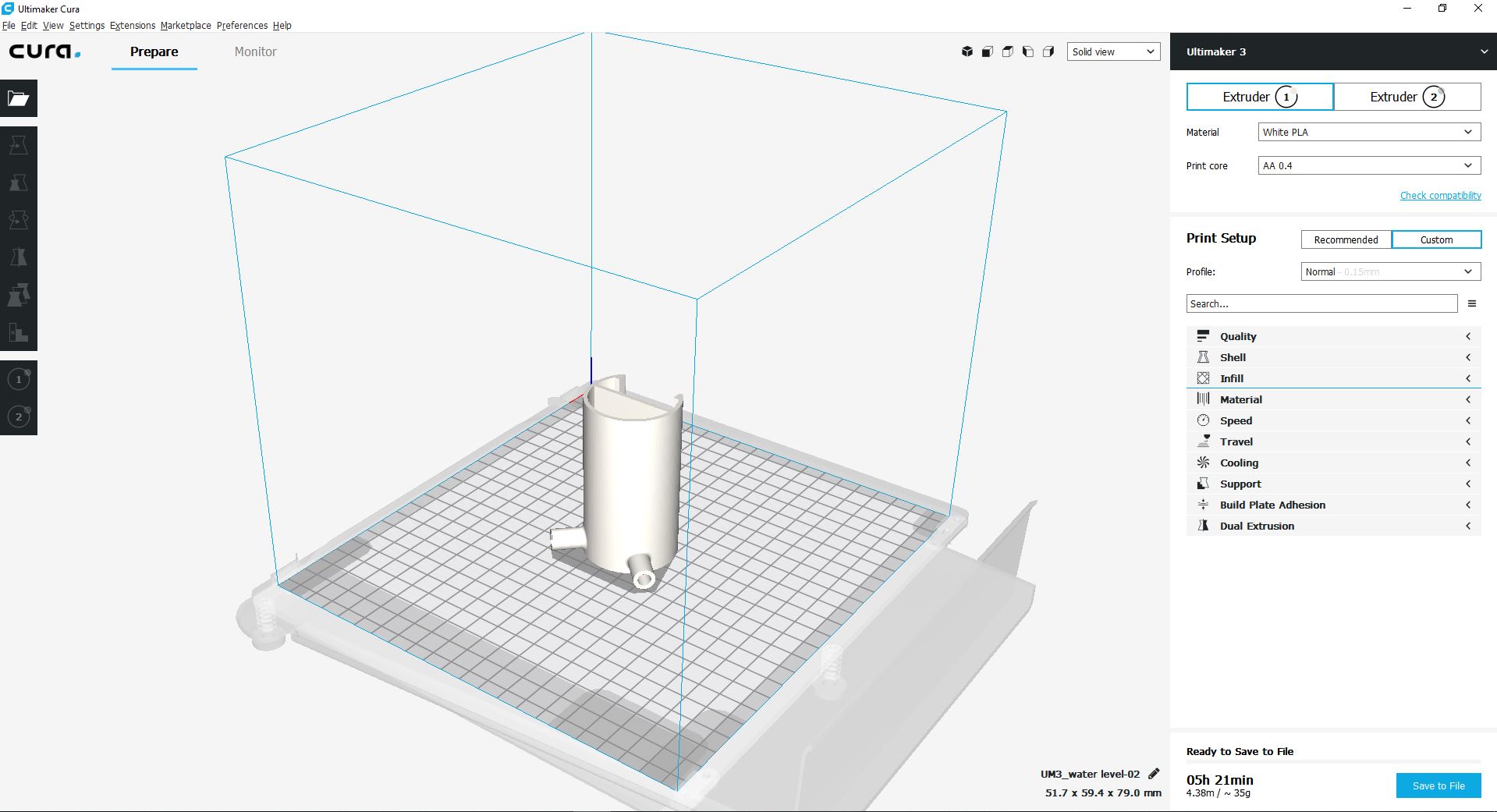Switch camera to front view icon
The height and width of the screenshot is (812, 1497).
pyautogui.click(x=988, y=51)
